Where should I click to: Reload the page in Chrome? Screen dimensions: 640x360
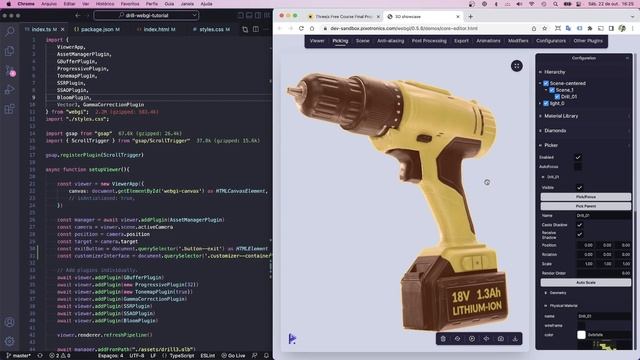click(x=301, y=29)
